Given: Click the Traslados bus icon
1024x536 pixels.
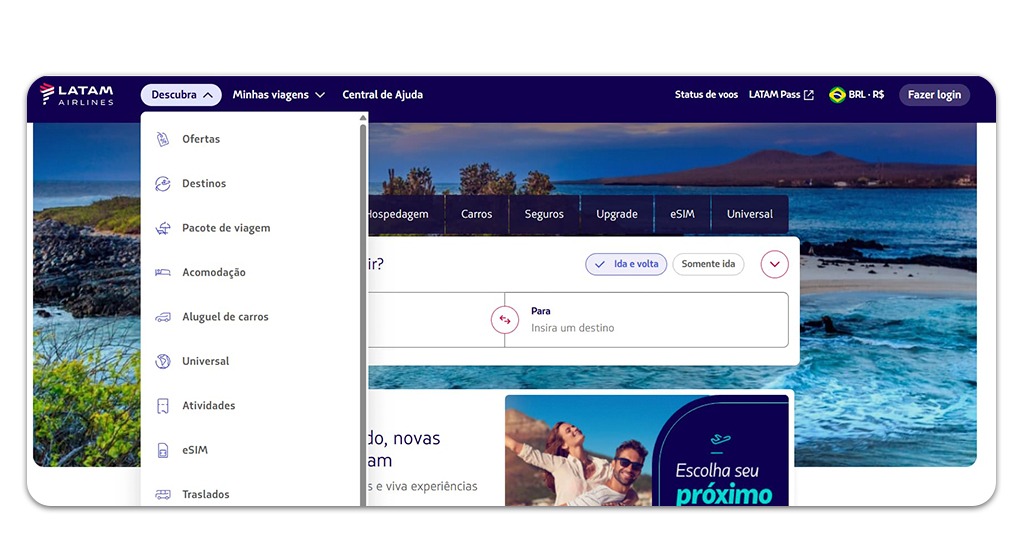Looking at the screenshot, I should (x=163, y=494).
